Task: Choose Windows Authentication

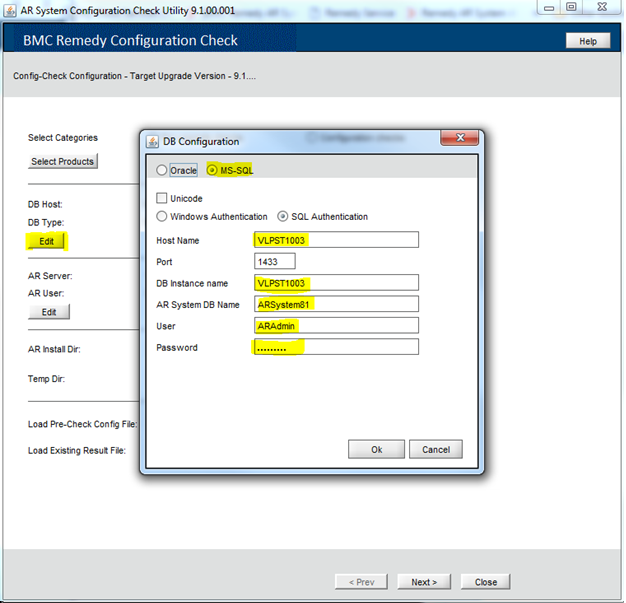Action: 162,216
